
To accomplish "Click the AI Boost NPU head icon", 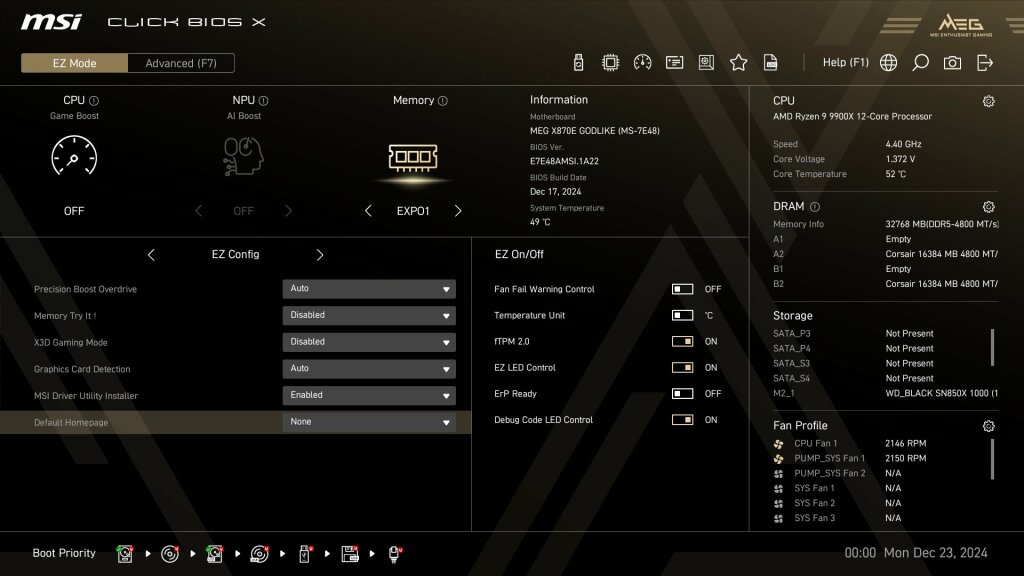I will tap(243, 156).
